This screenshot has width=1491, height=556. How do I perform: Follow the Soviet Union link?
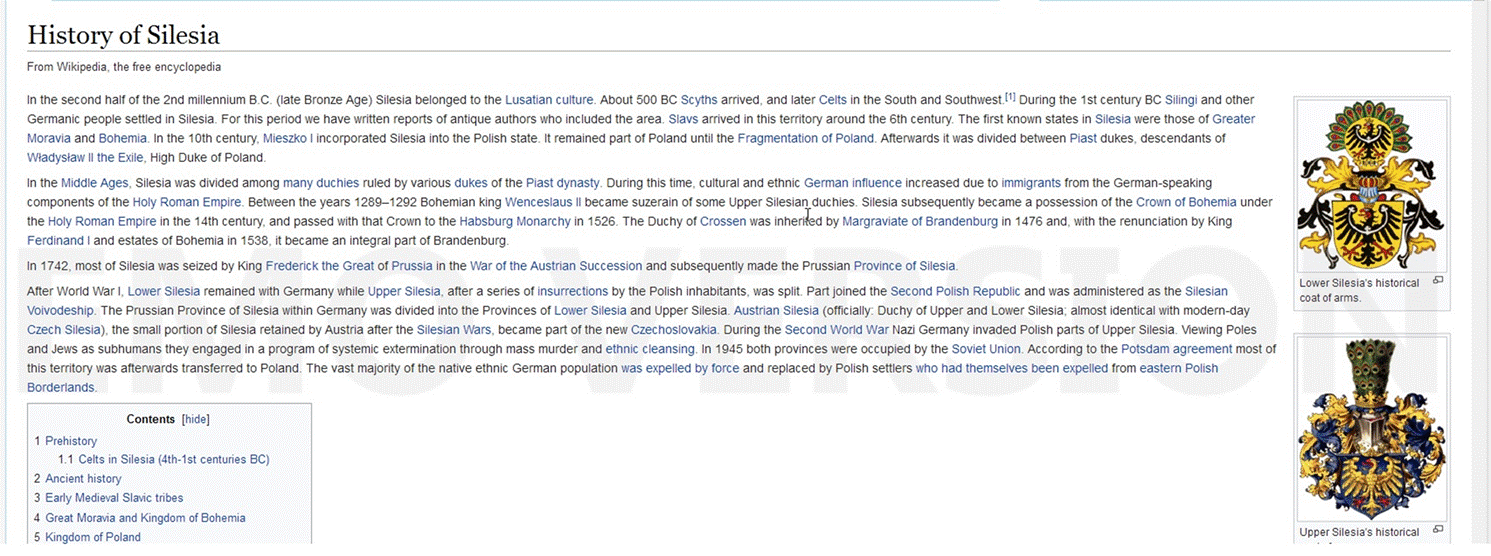(x=986, y=349)
